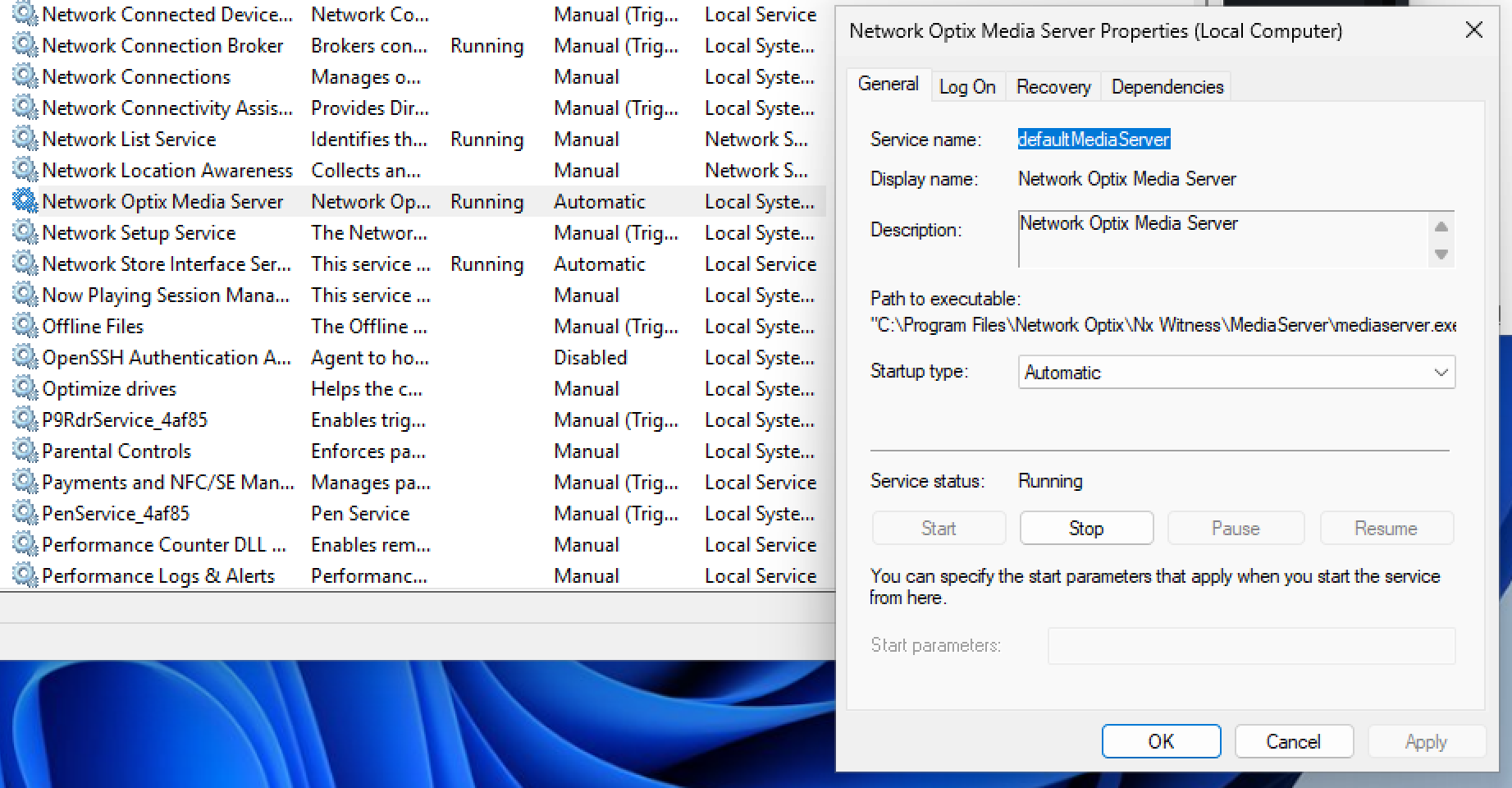
Task: Click gear icon beside Performance Logs & Alerts
Action: click(x=25, y=575)
